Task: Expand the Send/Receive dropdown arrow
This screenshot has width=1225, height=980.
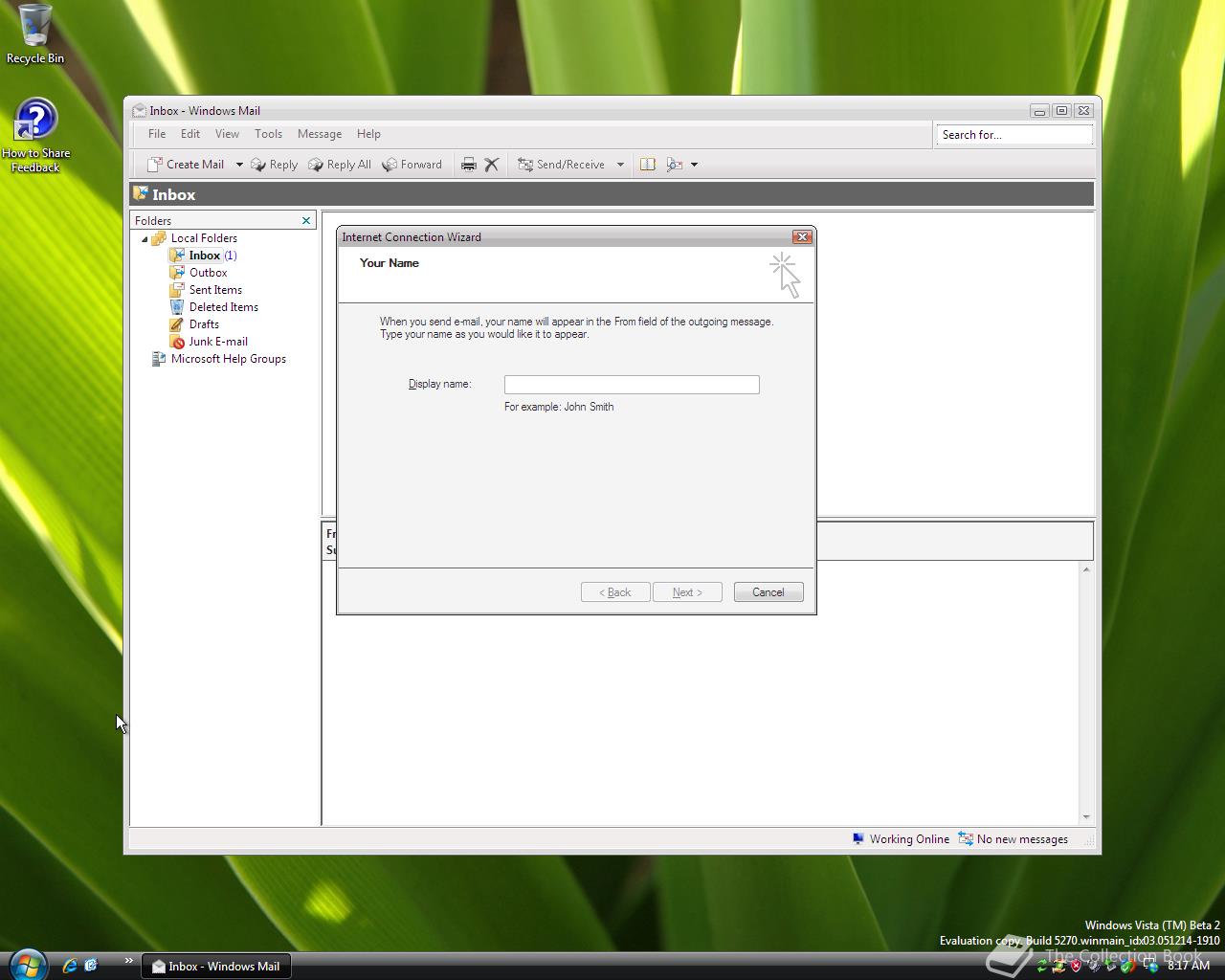Action: (620, 165)
